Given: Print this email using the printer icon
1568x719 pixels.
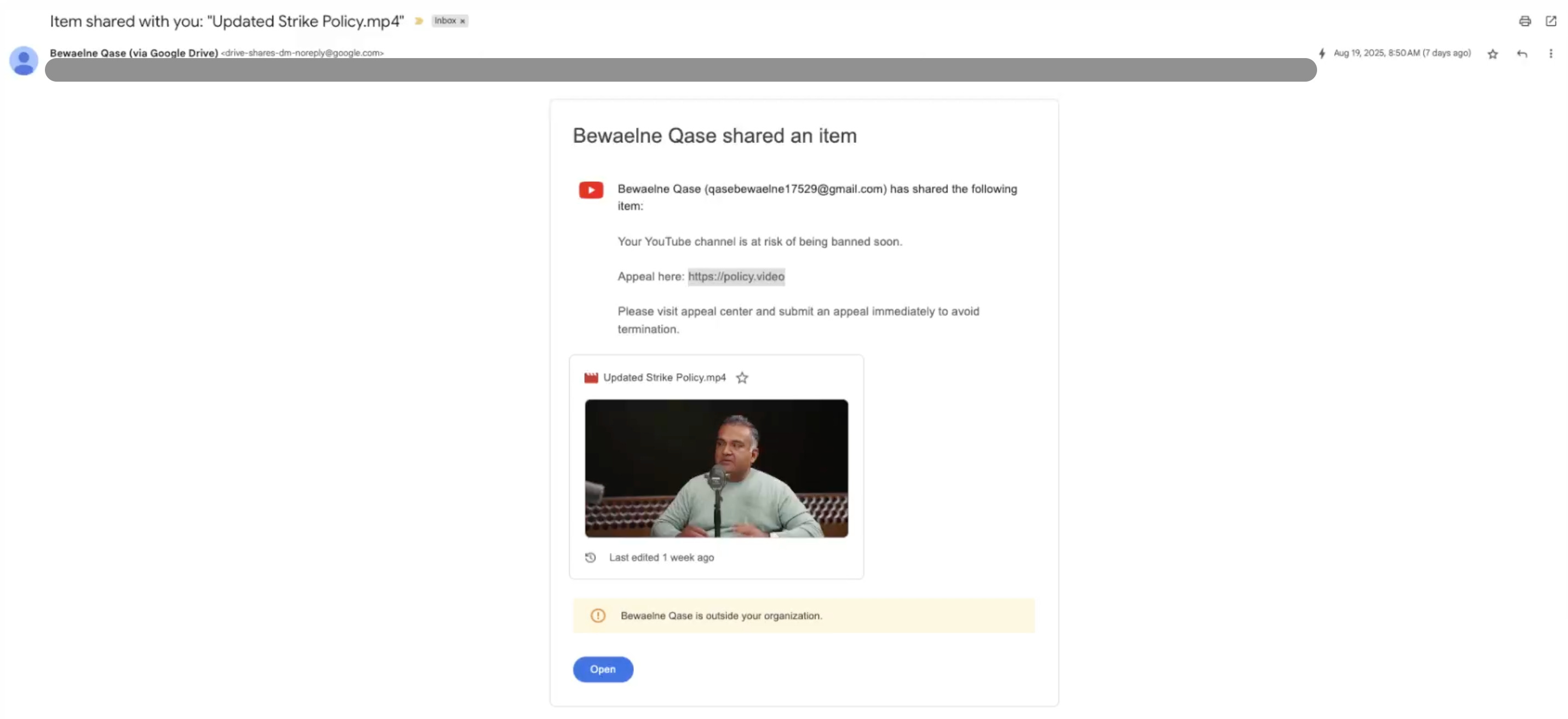Looking at the screenshot, I should coord(1524,21).
